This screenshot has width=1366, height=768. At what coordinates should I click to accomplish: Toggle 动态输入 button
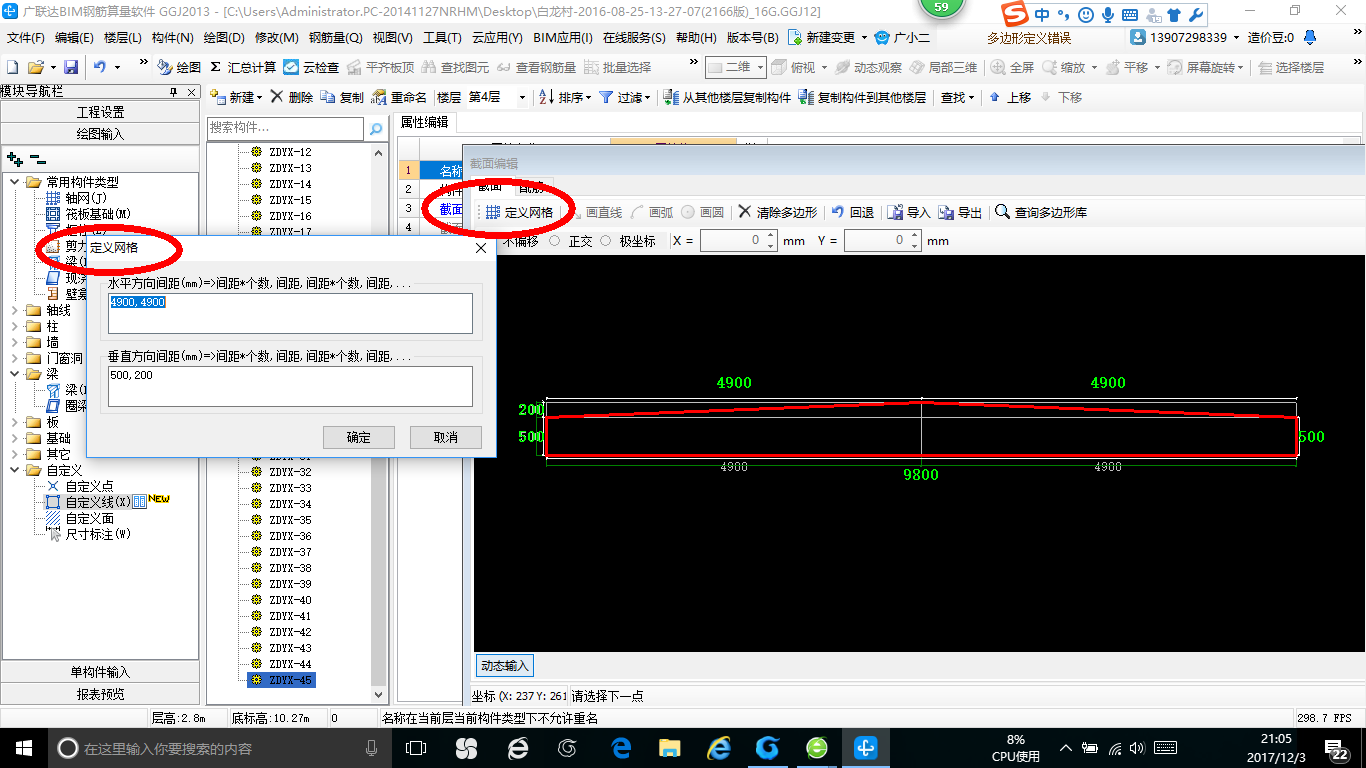(504, 666)
